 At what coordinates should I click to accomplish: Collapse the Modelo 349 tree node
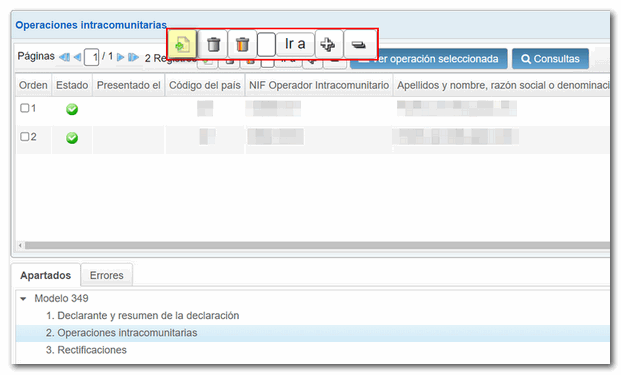[x=23, y=299]
